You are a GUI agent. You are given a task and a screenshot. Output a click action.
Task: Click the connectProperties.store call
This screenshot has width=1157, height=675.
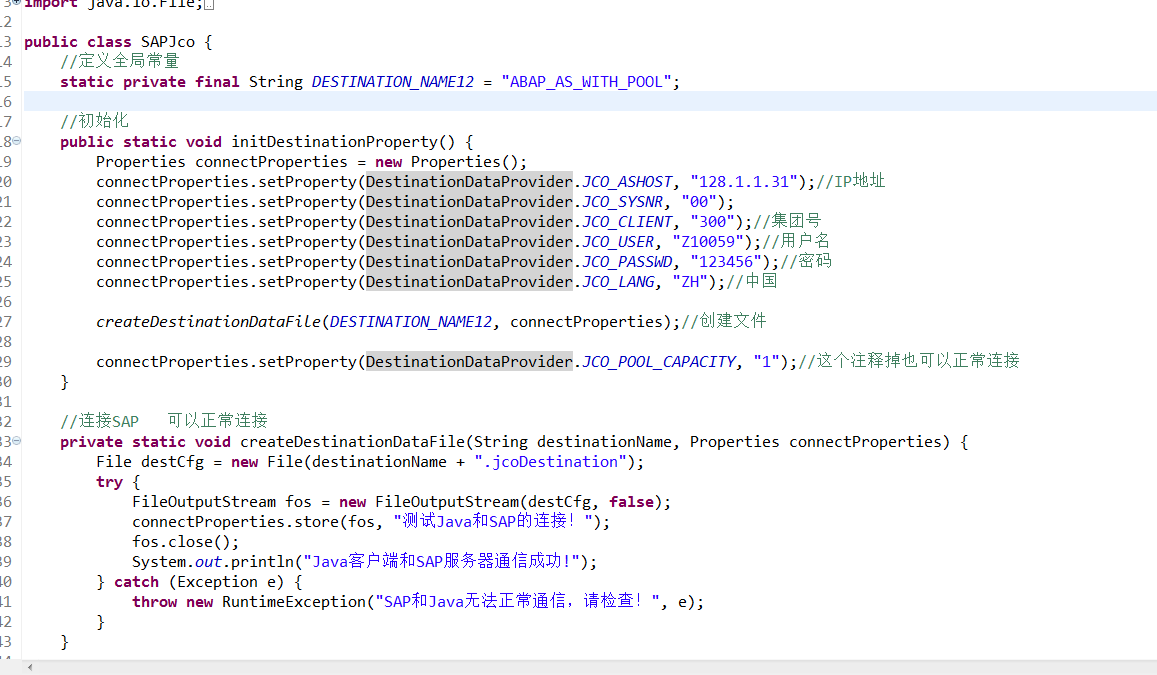371,522
